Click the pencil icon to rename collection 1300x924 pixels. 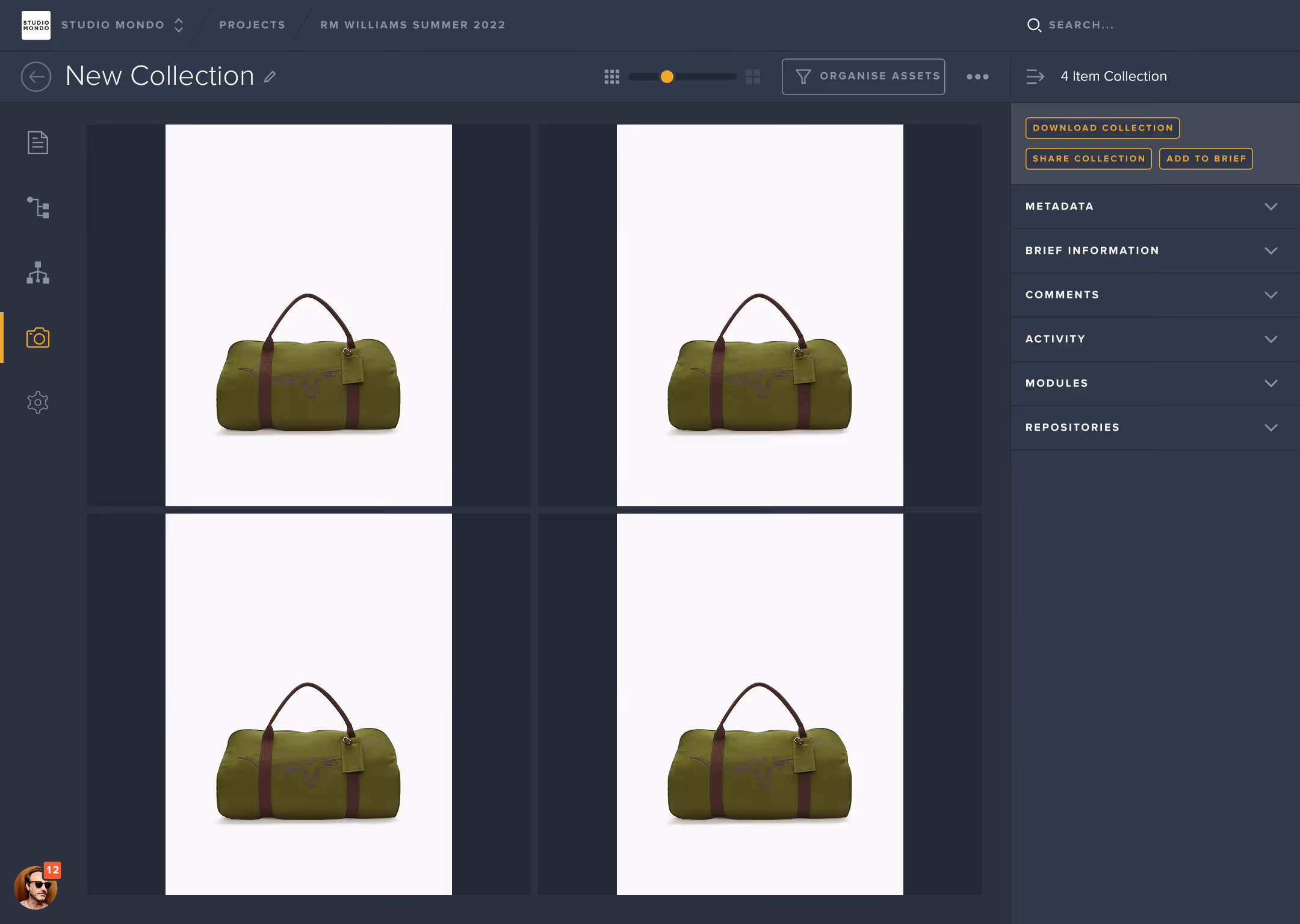point(270,76)
